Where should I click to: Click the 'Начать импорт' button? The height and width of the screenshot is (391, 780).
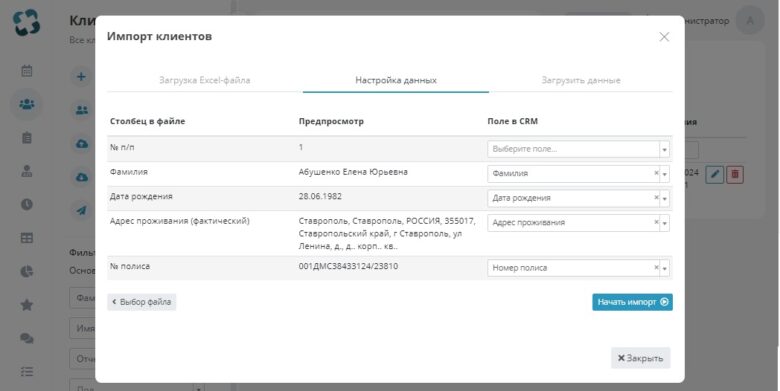coord(632,302)
